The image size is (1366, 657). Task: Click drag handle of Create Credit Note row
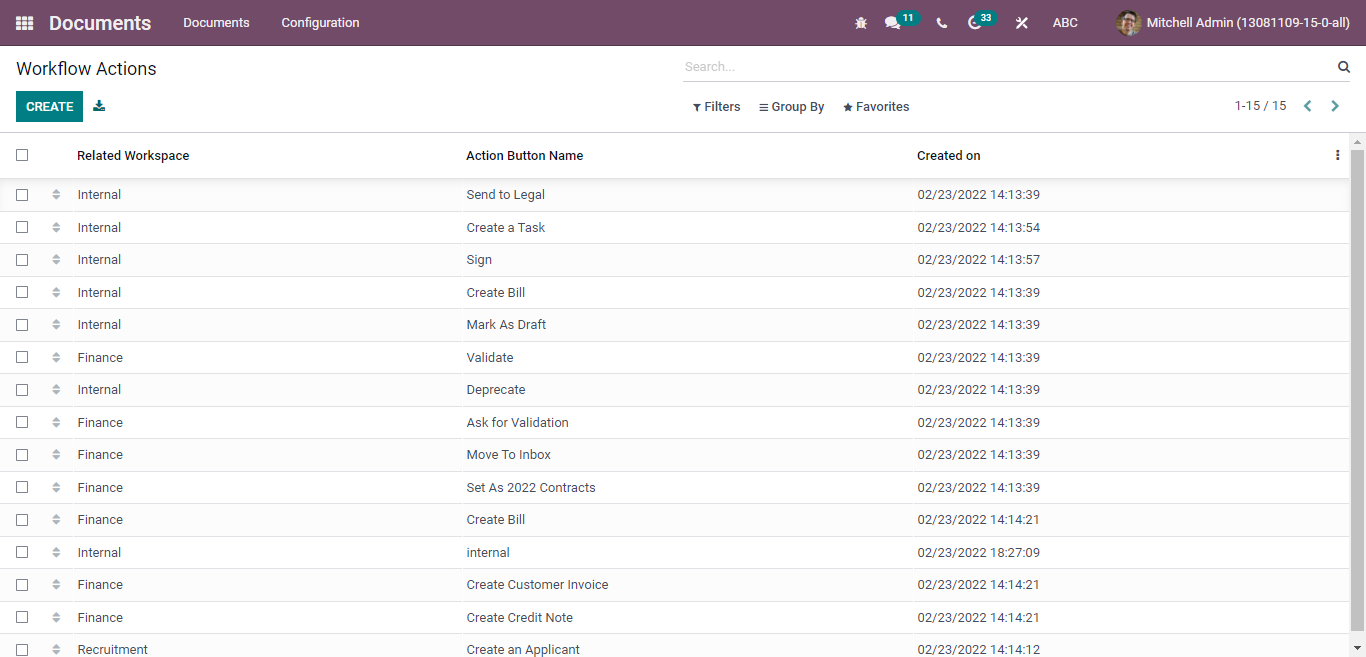click(x=56, y=618)
